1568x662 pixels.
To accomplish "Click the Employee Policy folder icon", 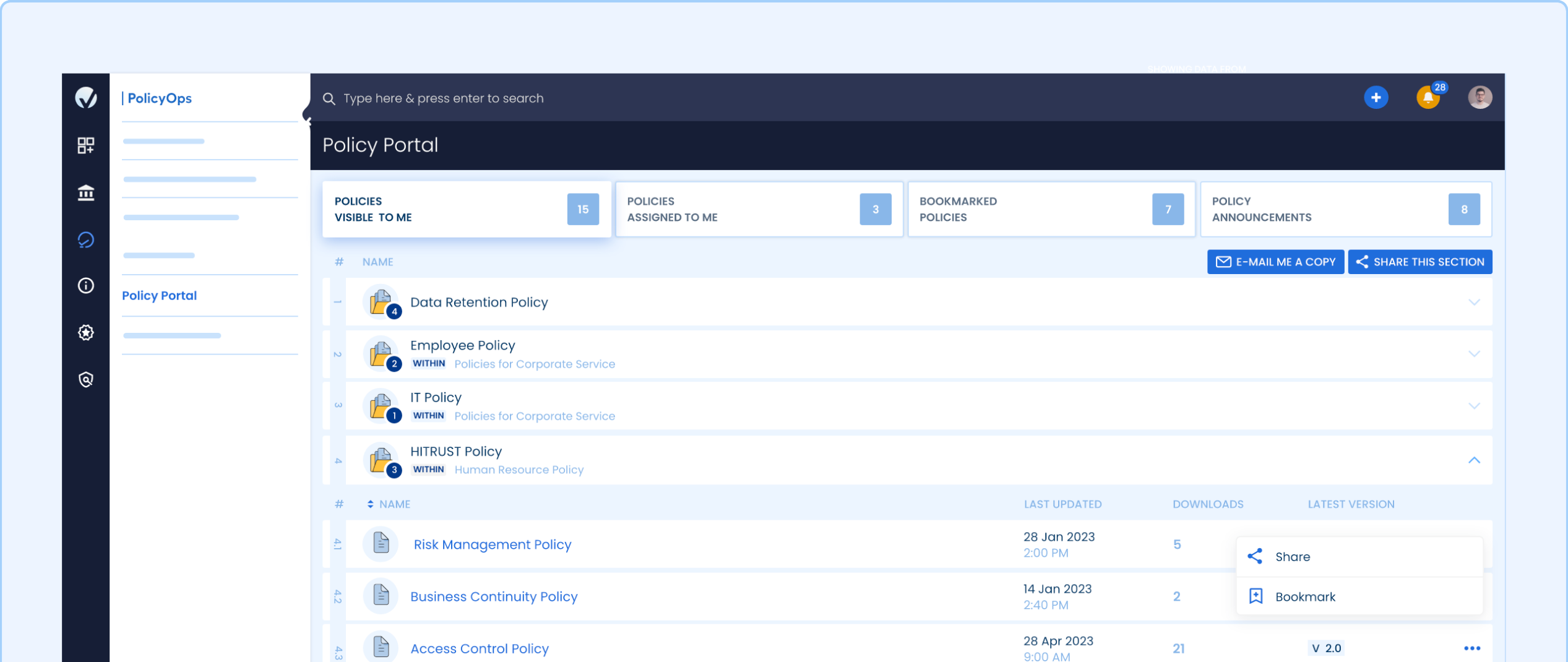I will [381, 354].
